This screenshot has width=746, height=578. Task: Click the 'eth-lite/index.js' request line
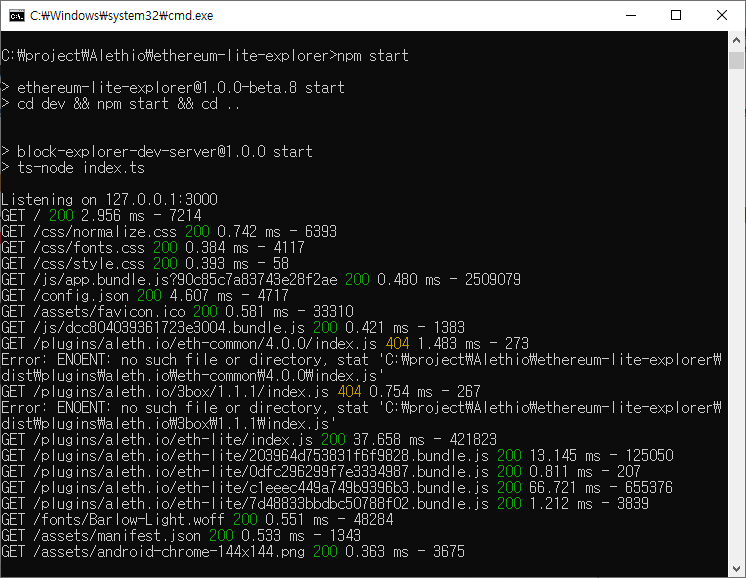[249, 440]
